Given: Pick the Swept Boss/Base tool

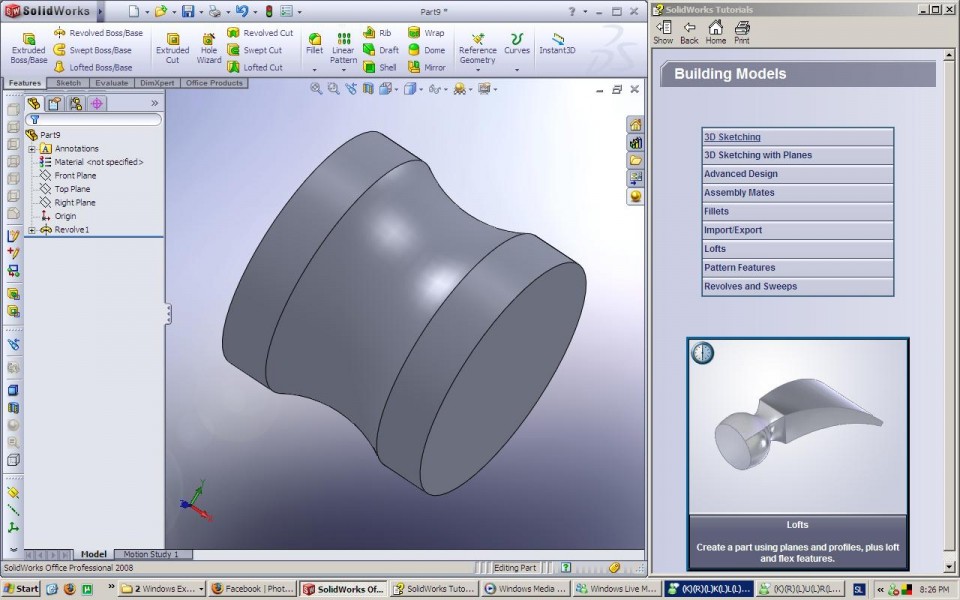Looking at the screenshot, I should tap(92, 50).
